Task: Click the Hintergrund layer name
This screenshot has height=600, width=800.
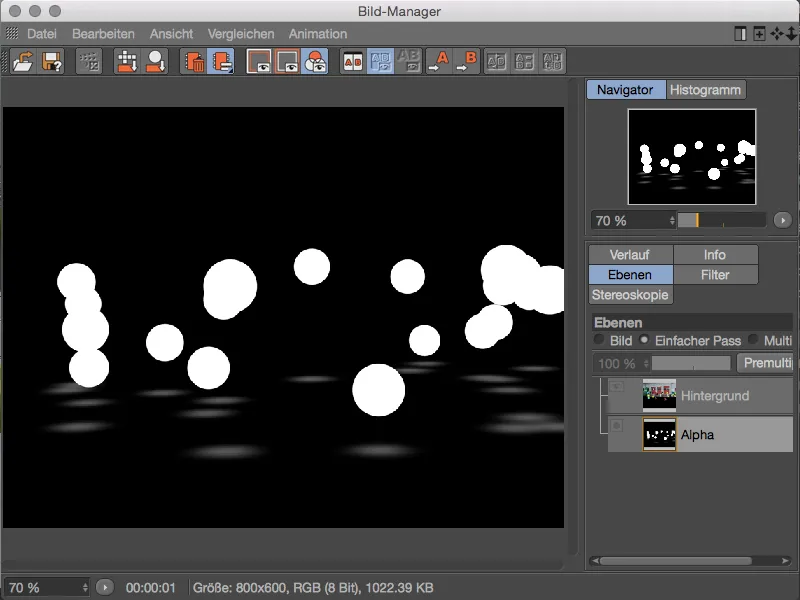Action: point(715,395)
